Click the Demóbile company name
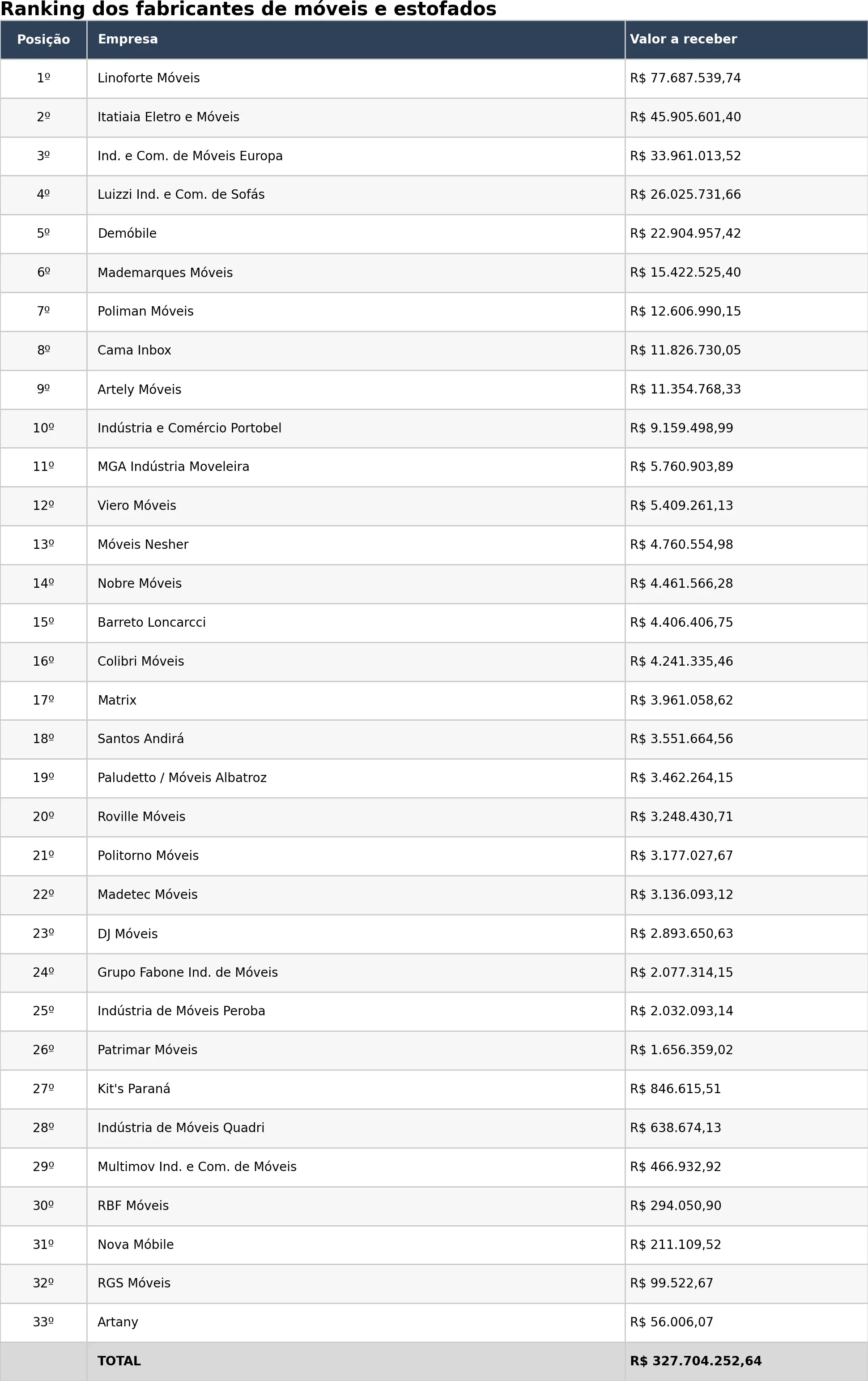 click(x=127, y=233)
